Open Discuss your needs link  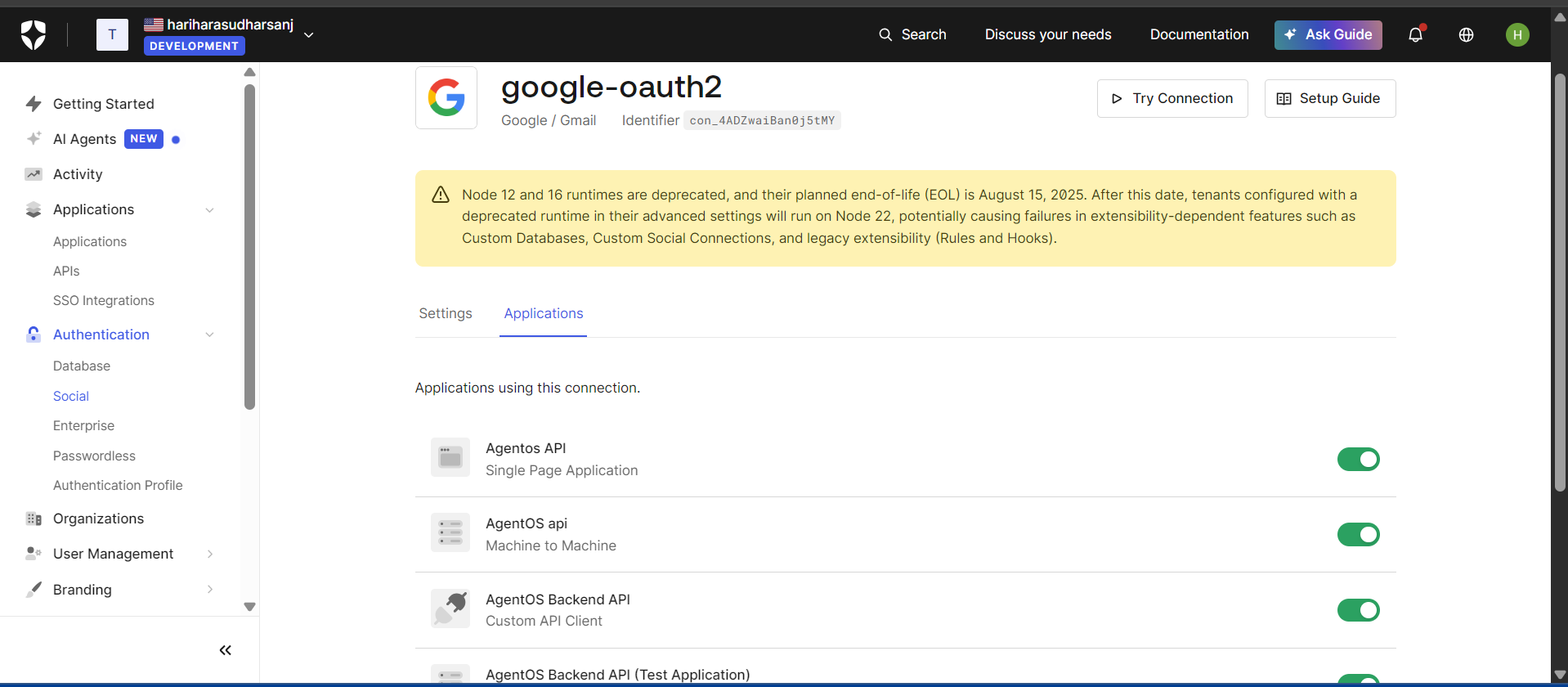coord(1048,34)
